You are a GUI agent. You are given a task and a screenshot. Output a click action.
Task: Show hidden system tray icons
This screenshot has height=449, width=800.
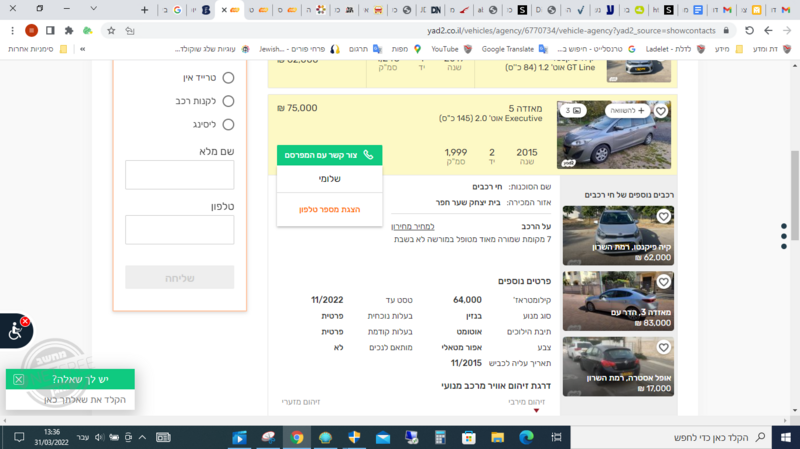[142, 437]
